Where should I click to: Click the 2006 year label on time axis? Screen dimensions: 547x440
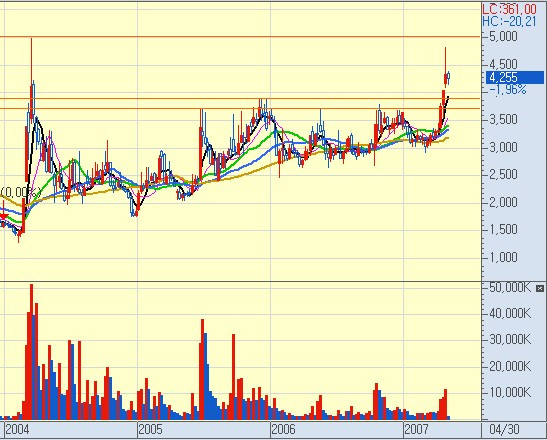pos(283,429)
